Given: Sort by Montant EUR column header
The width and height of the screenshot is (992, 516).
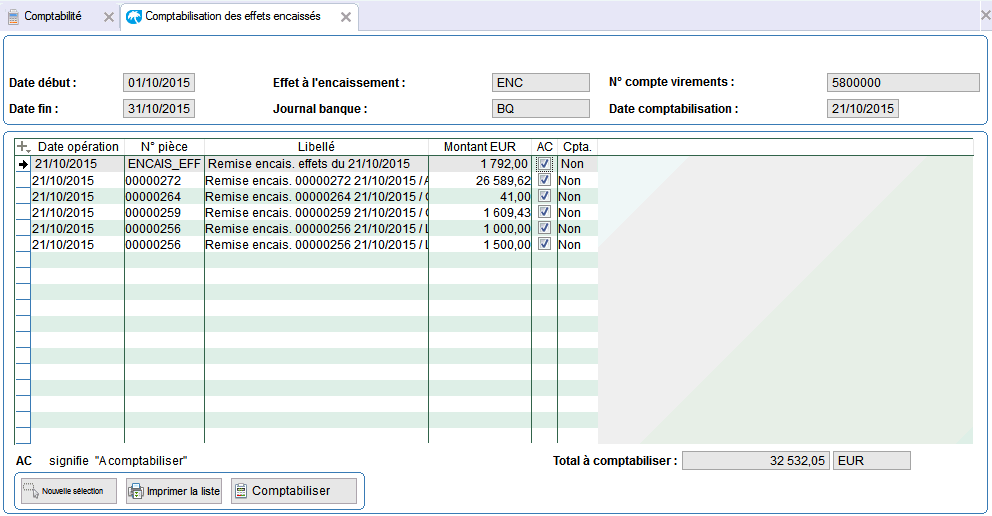Looking at the screenshot, I should click(480, 147).
